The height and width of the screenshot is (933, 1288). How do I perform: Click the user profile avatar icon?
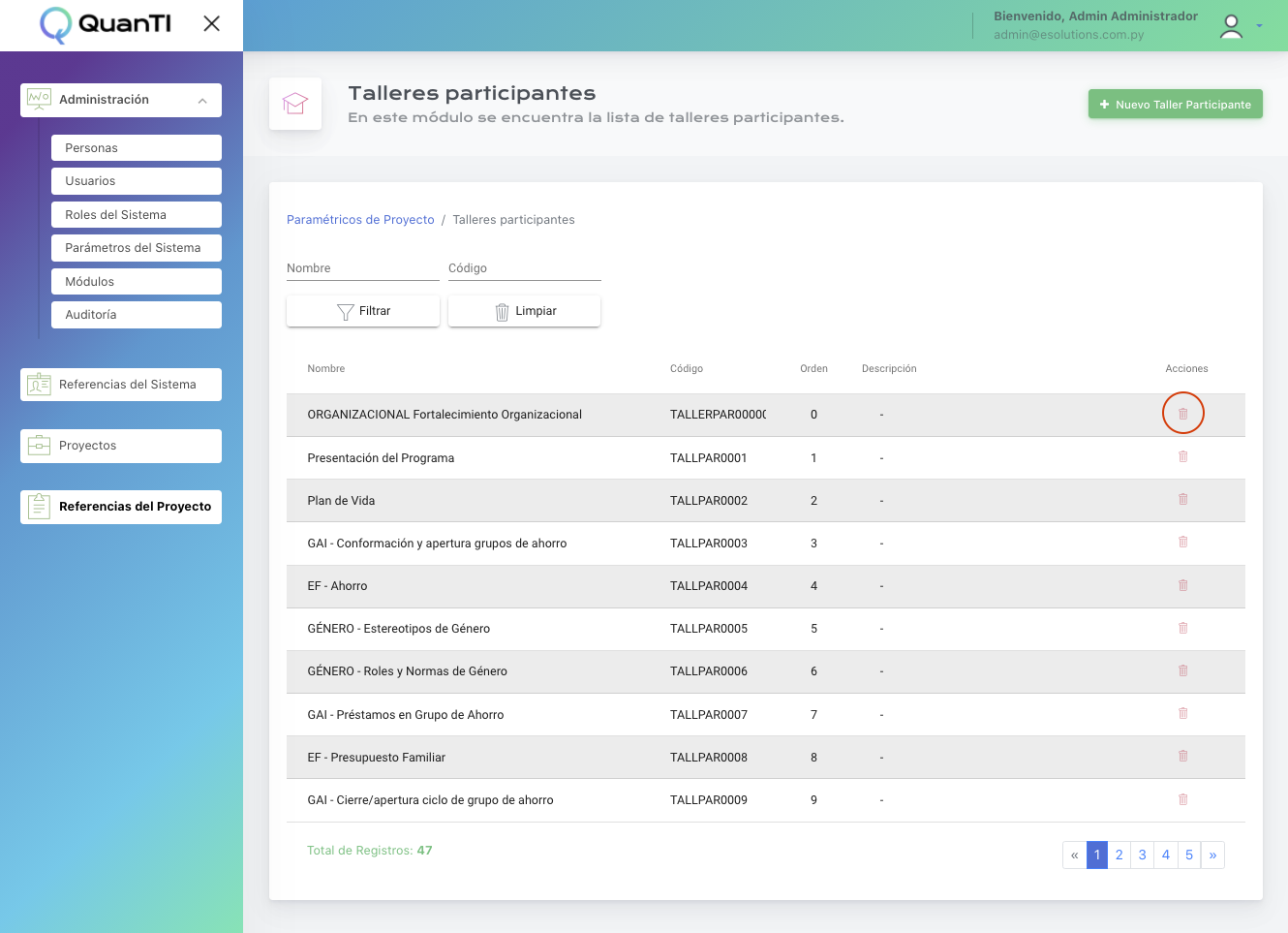pyautogui.click(x=1231, y=26)
